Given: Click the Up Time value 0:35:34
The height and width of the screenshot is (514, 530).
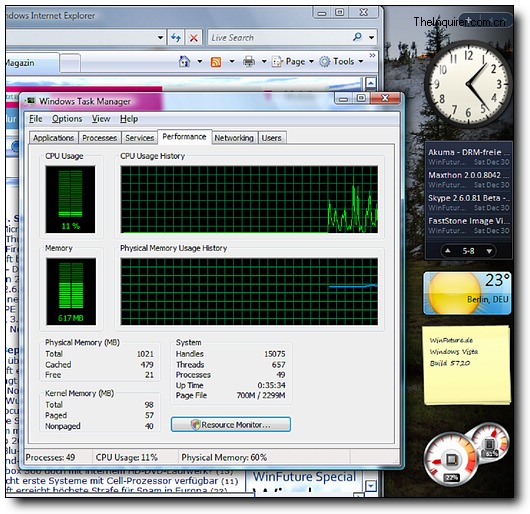Looking at the screenshot, I should (271, 385).
